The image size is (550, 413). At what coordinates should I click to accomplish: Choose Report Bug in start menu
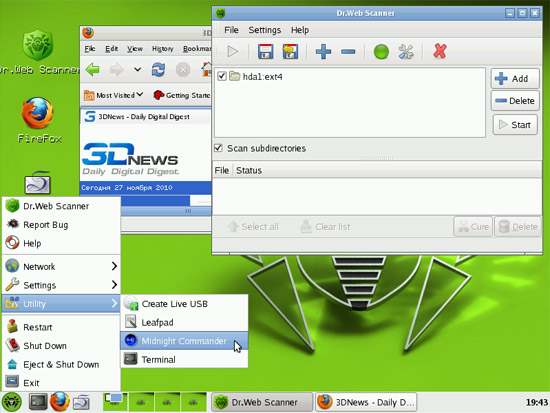pos(61,225)
